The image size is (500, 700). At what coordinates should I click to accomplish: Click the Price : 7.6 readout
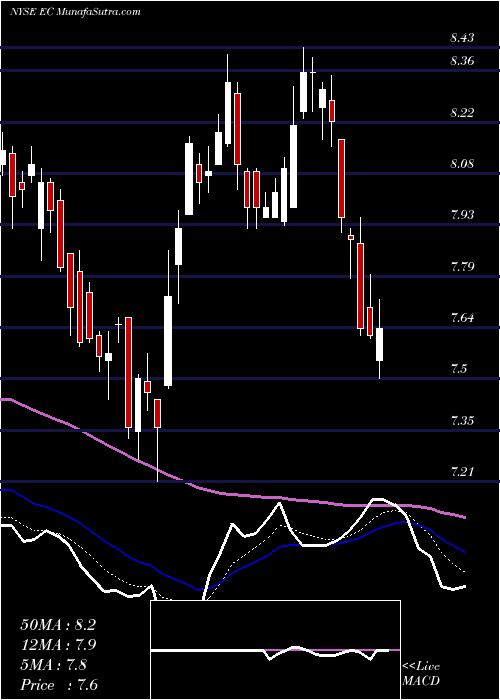pyautogui.click(x=58, y=685)
